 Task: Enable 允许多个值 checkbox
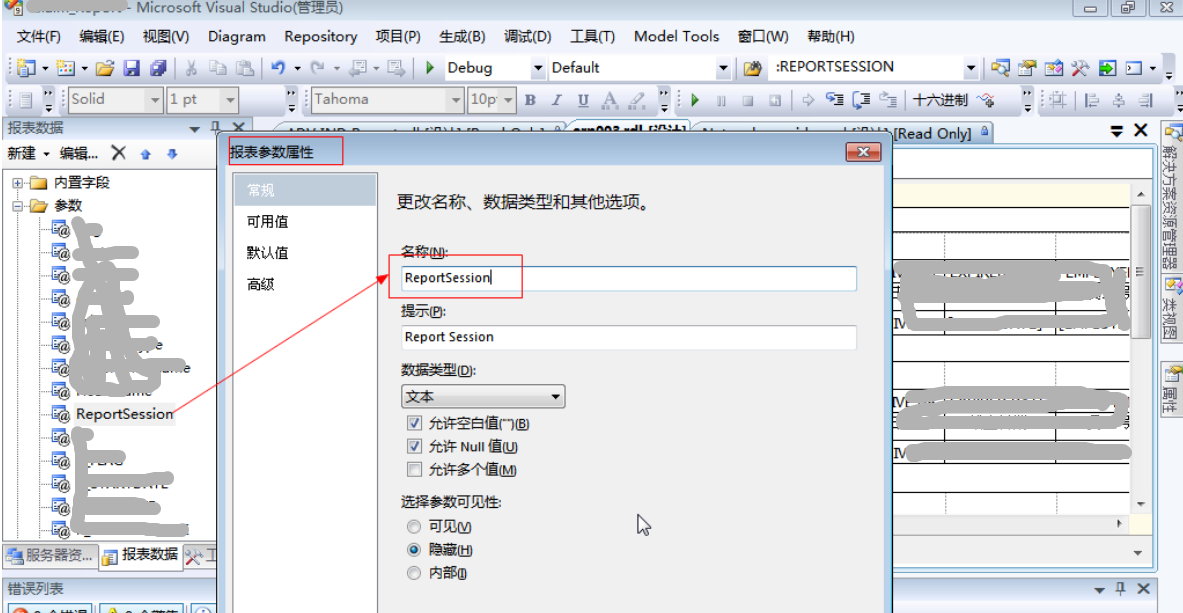point(413,470)
